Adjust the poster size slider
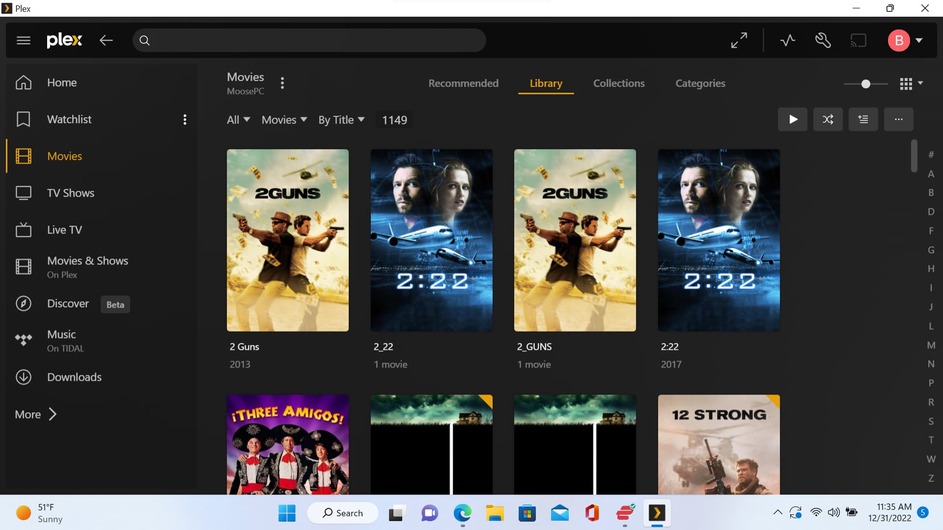The image size is (943, 530). pyautogui.click(x=865, y=84)
